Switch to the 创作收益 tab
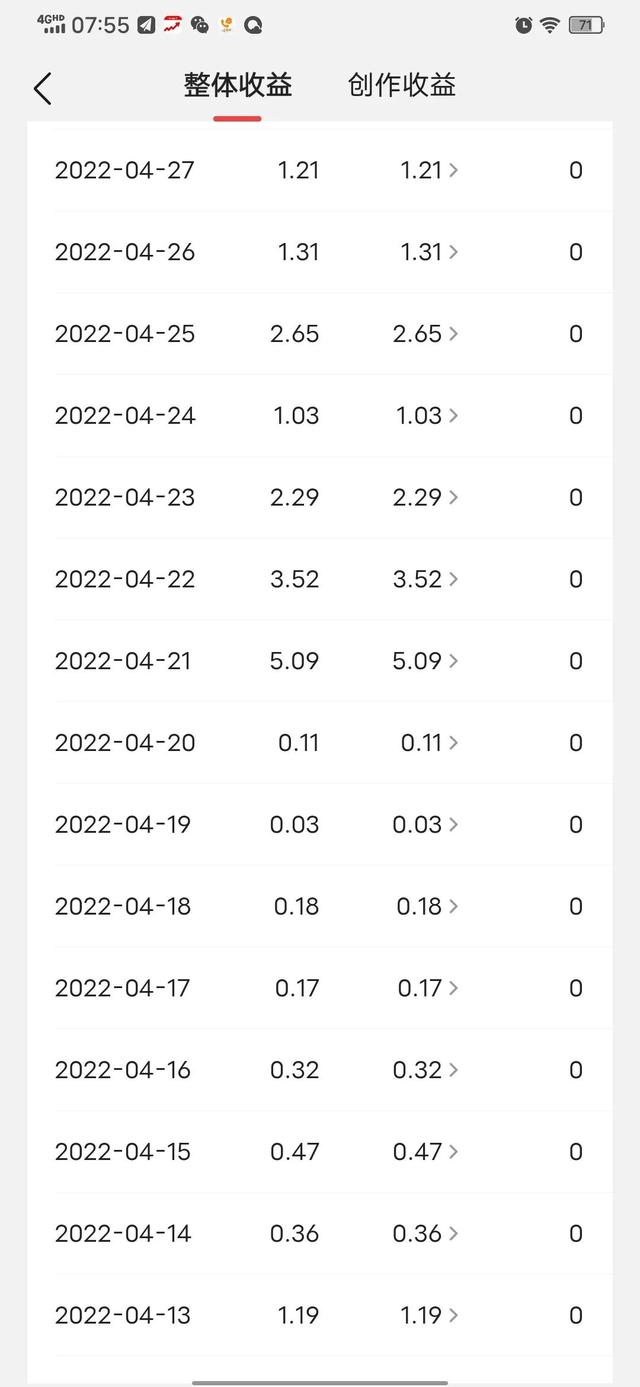 pos(402,86)
